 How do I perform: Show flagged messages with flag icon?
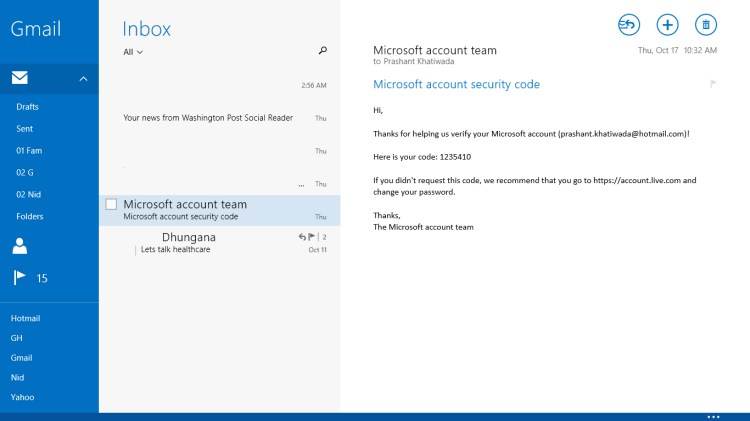tap(19, 277)
